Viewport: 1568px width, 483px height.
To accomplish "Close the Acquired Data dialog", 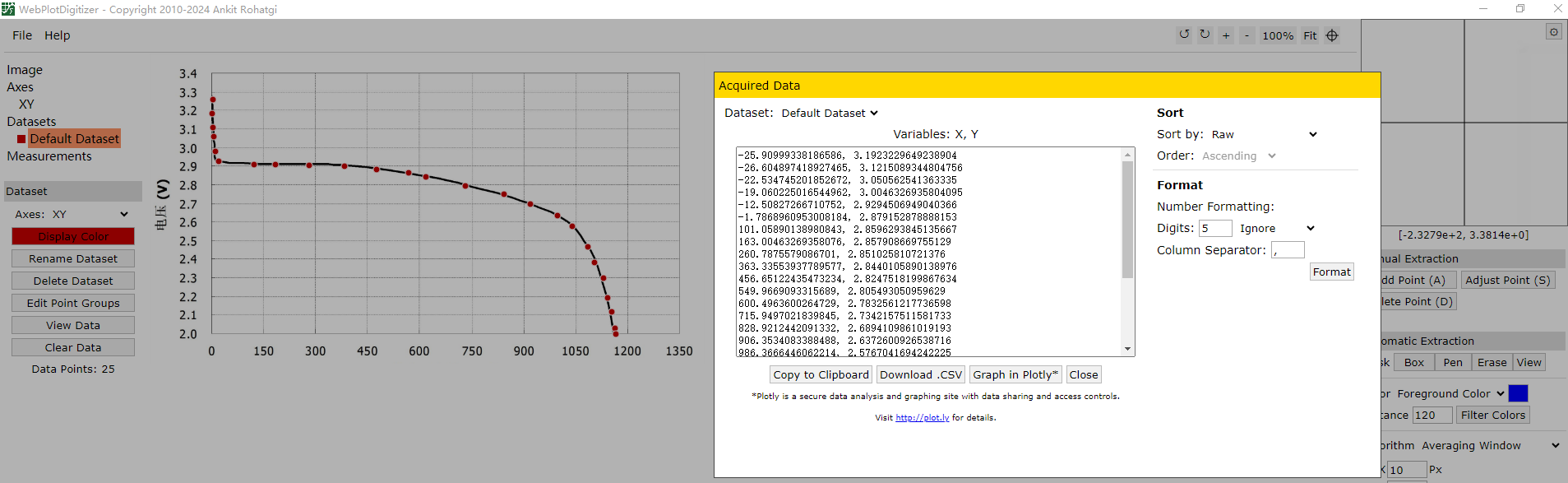I will 1084,374.
